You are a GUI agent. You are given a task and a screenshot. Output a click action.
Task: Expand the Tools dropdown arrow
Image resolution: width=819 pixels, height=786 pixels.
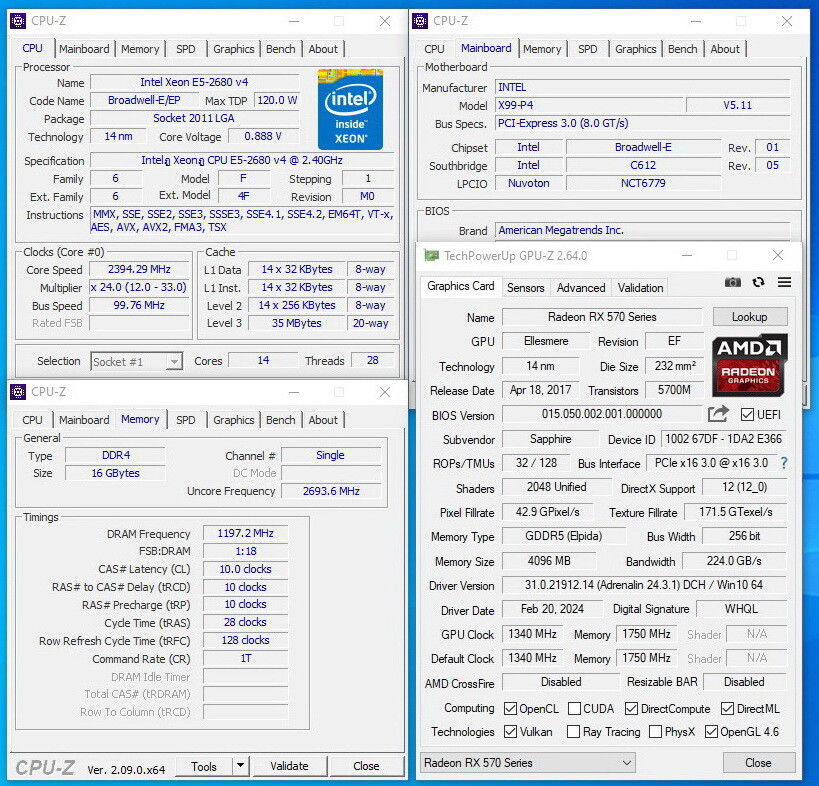(x=240, y=766)
